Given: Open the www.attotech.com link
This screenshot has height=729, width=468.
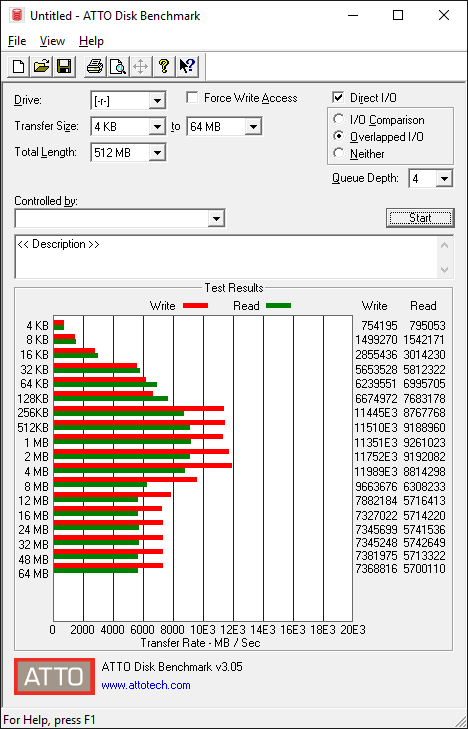Looking at the screenshot, I should click(146, 685).
